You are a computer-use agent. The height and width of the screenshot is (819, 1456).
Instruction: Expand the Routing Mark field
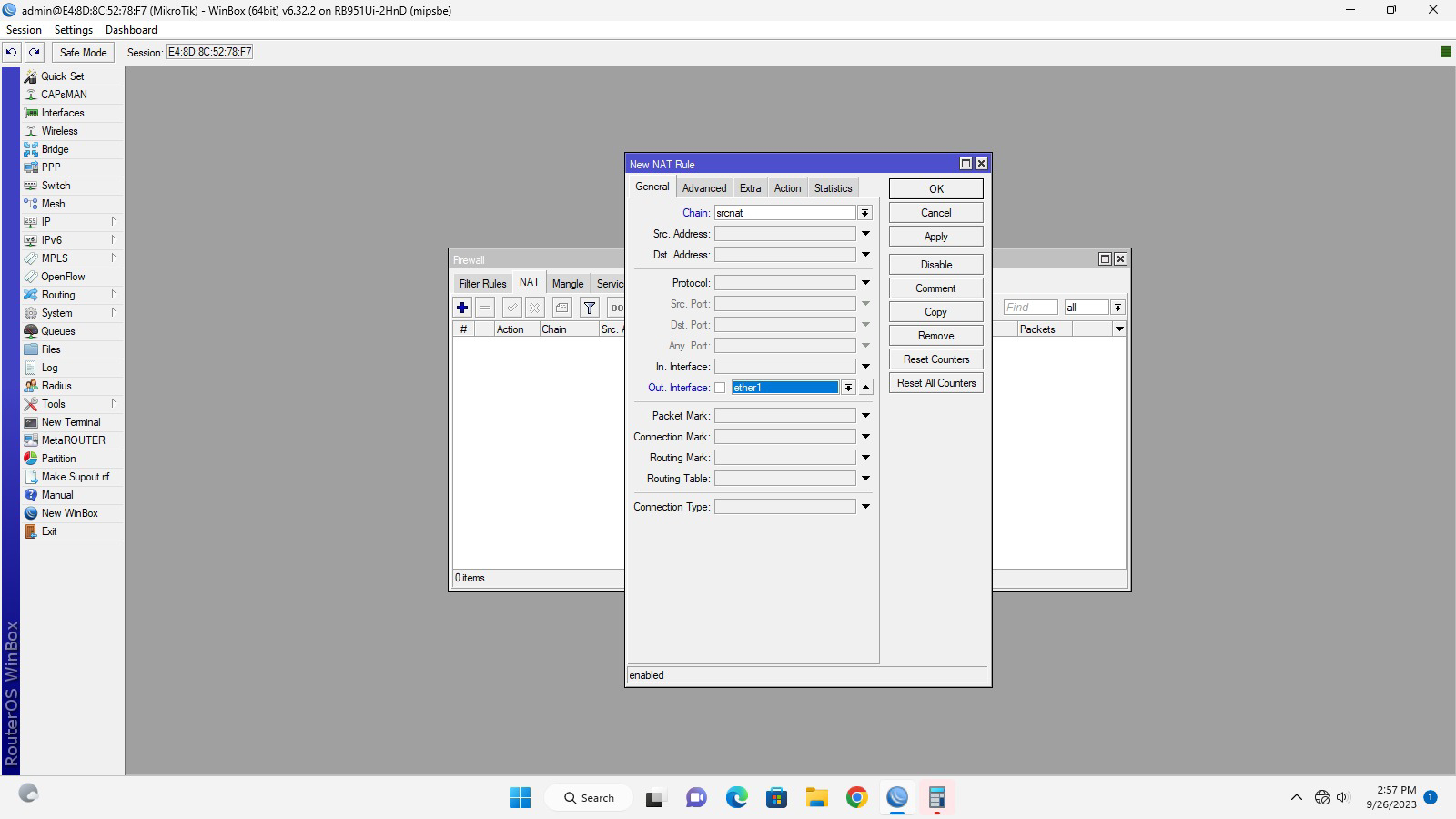[x=865, y=458]
